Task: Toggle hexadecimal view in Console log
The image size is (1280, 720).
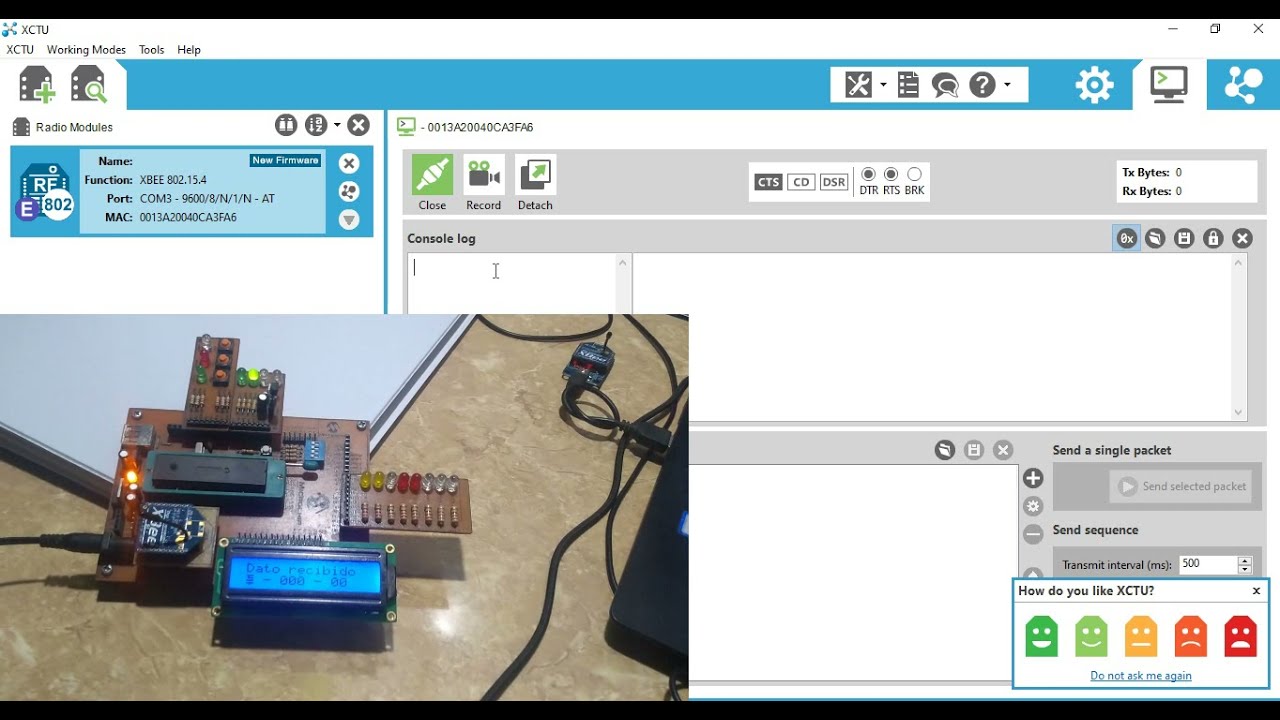Action: (x=1127, y=238)
